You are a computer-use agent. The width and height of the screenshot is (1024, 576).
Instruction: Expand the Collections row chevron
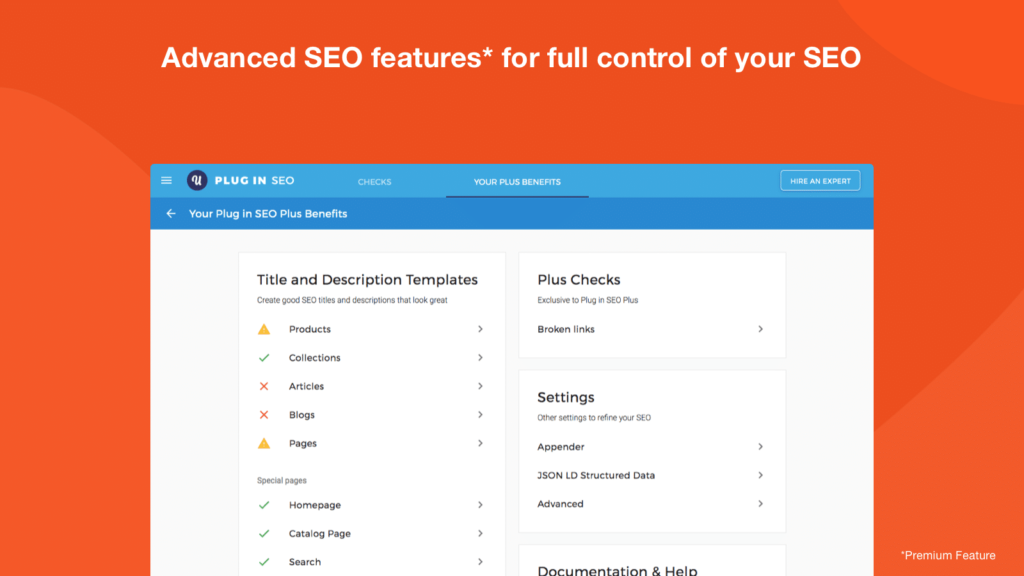click(x=480, y=358)
